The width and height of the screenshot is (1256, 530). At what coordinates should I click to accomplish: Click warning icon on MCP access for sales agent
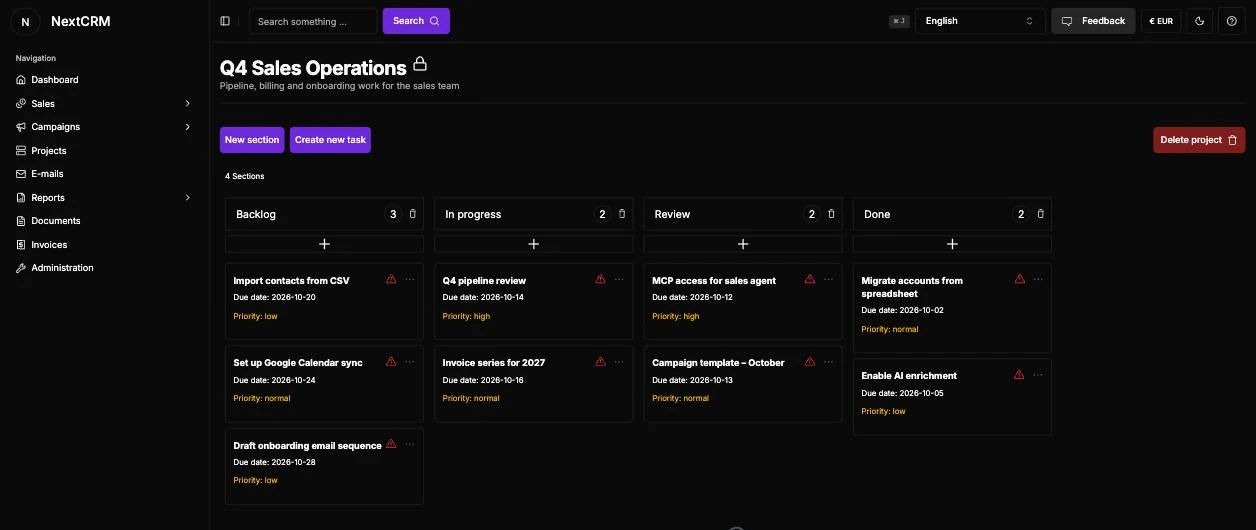(x=810, y=279)
